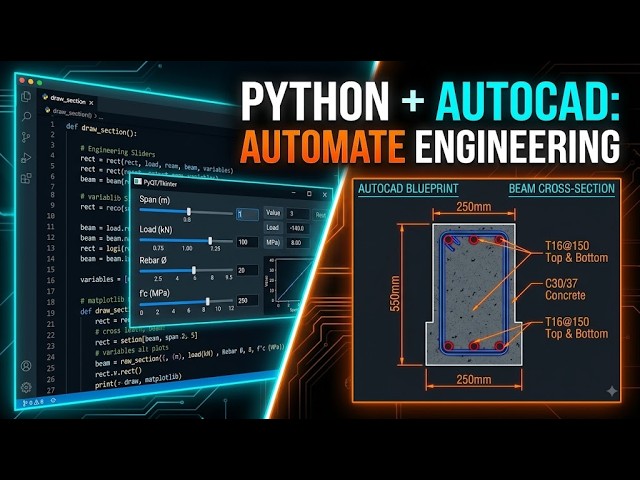Viewport: 640px width, 480px height.
Task: Click the "C30/37 Concrete" annotation
Action: [x=565, y=289]
